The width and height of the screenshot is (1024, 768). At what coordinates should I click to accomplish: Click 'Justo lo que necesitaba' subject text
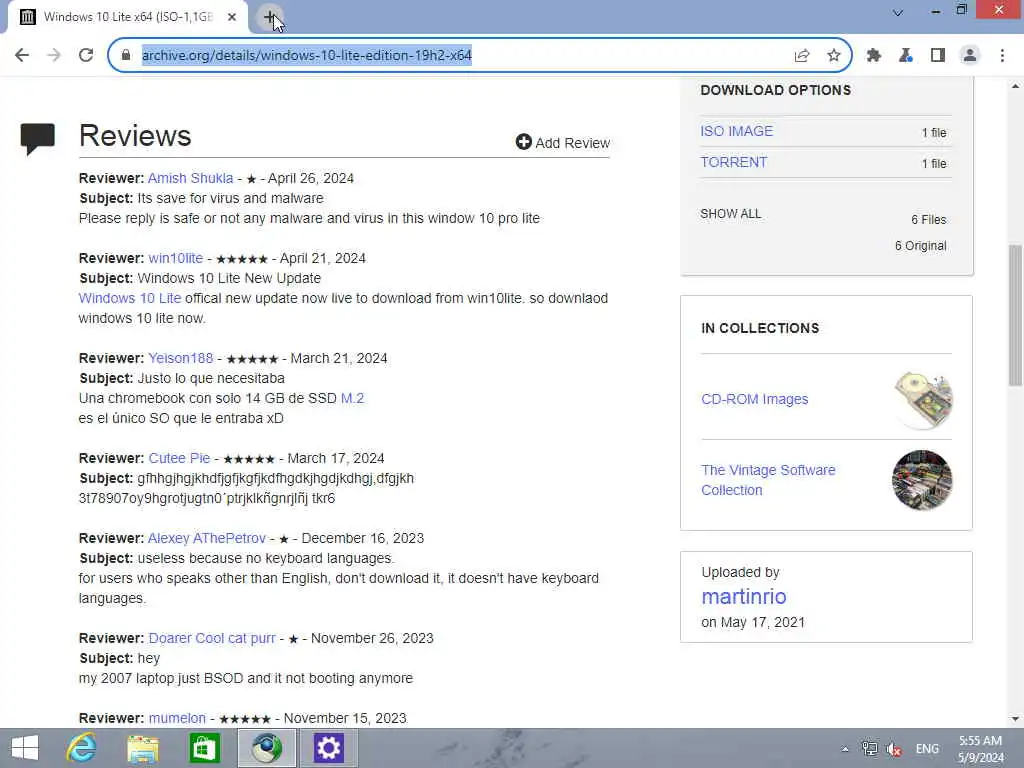211,378
